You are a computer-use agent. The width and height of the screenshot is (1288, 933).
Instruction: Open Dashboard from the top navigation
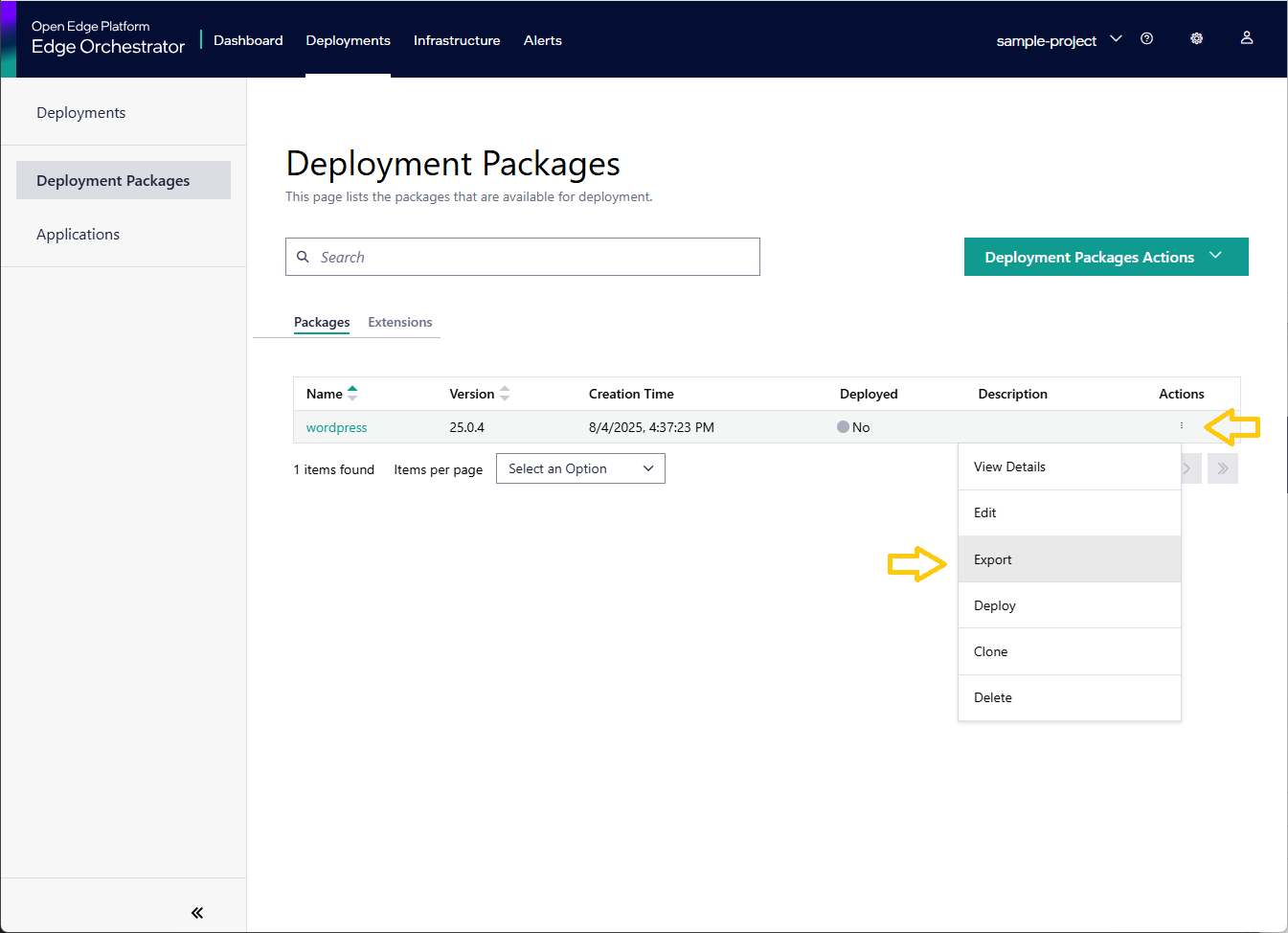(x=248, y=40)
